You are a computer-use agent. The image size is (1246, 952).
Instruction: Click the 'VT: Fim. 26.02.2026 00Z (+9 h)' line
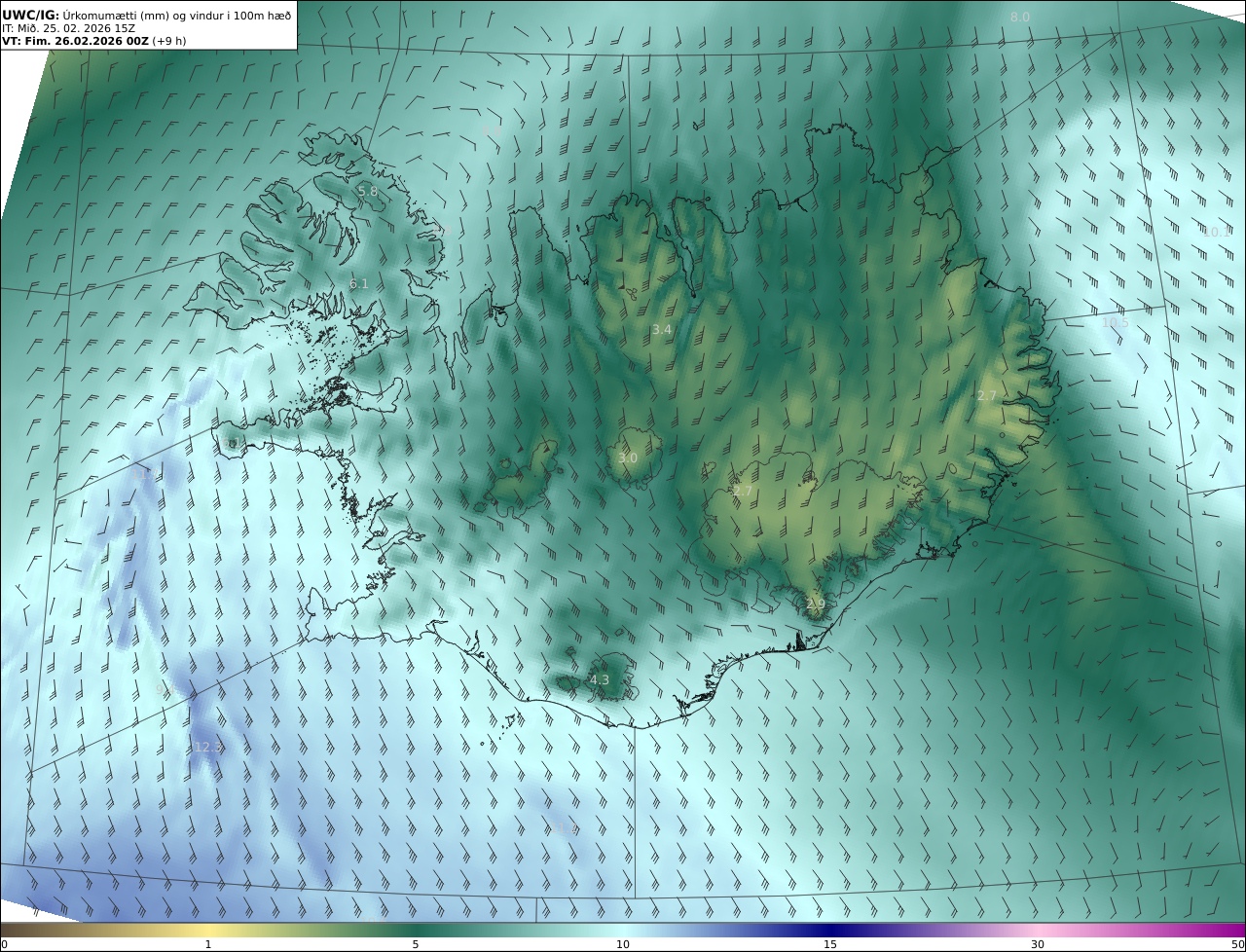coord(93,41)
